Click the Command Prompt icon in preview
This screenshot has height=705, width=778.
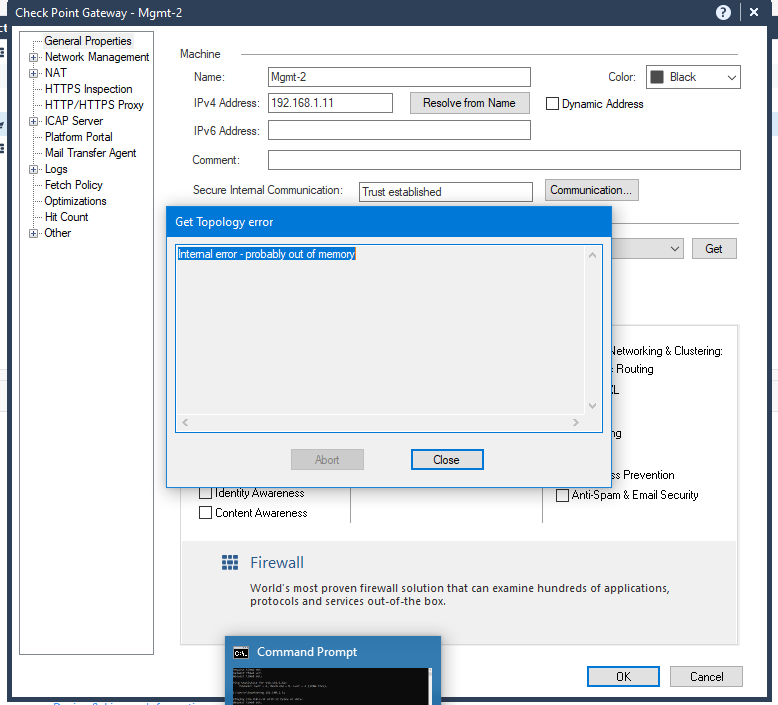click(x=241, y=652)
